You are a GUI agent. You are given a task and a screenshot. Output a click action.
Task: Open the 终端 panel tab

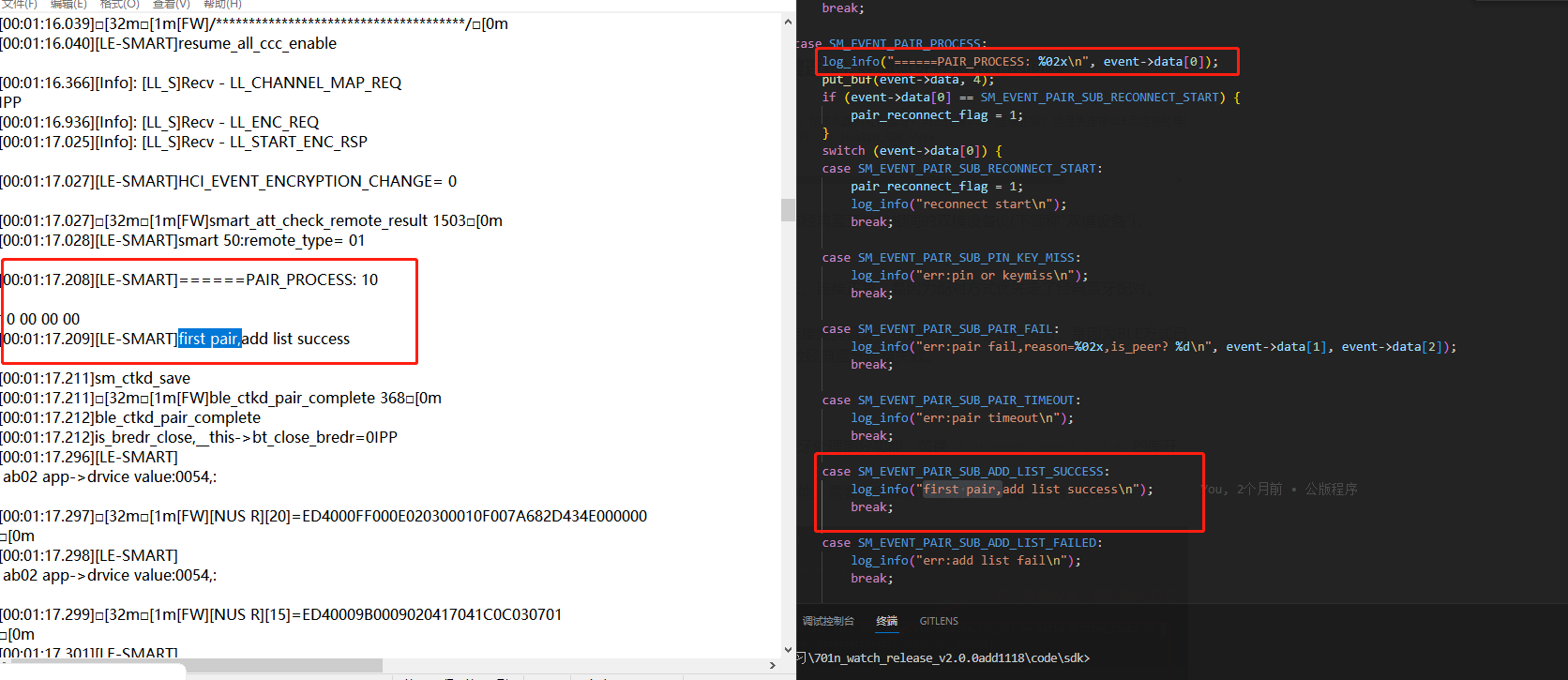(x=886, y=621)
